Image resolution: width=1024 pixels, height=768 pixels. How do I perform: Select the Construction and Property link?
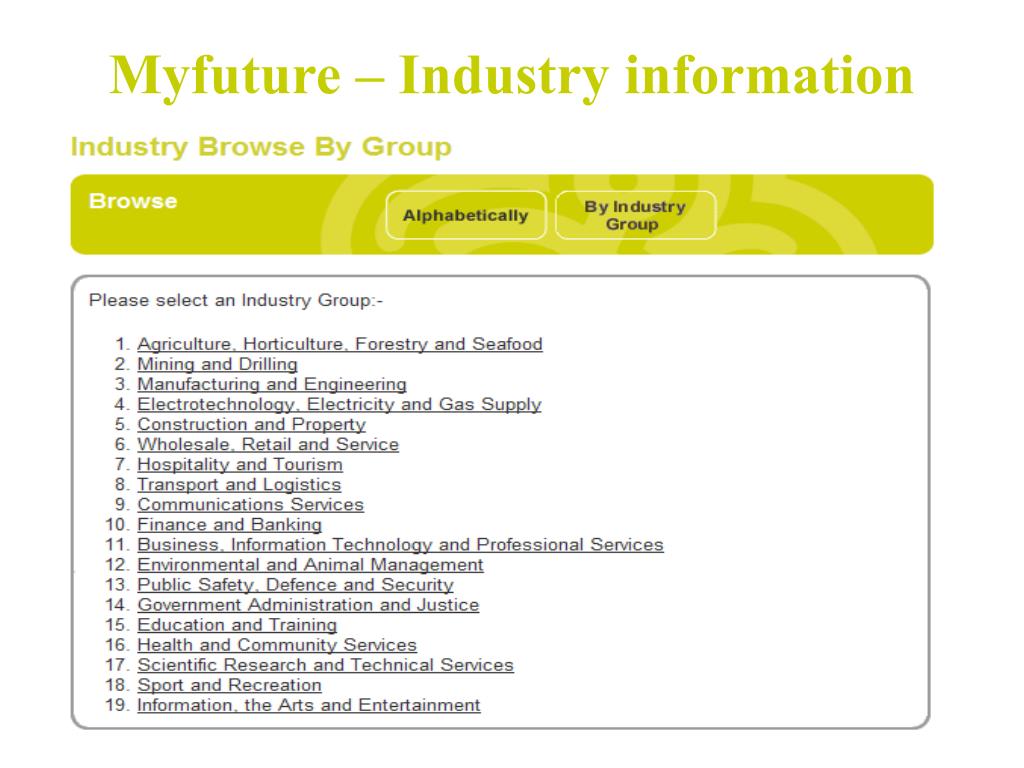click(251, 424)
